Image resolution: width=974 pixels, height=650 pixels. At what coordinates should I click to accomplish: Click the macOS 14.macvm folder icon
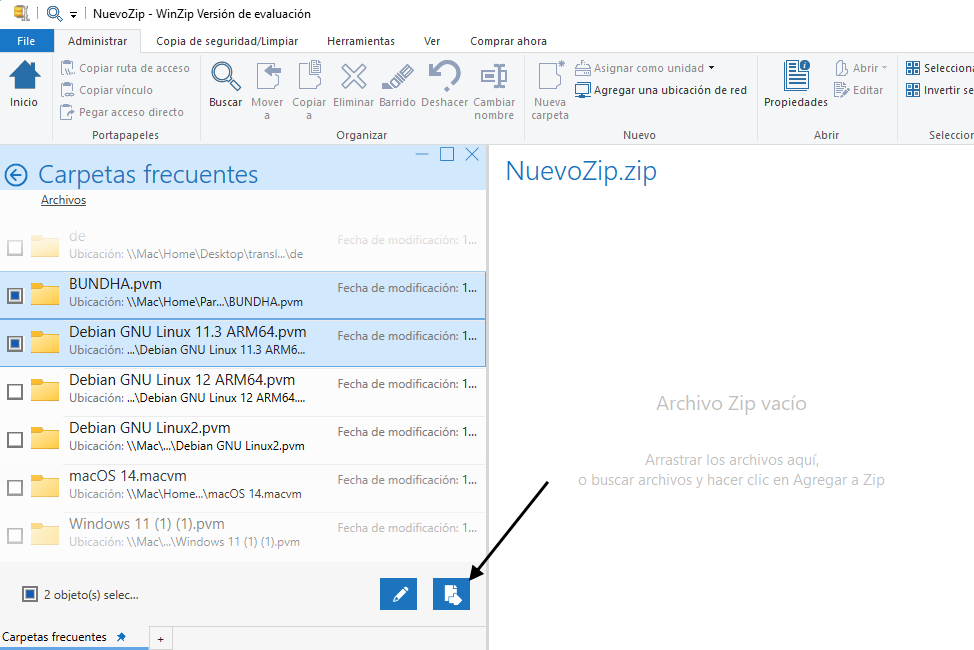click(45, 485)
